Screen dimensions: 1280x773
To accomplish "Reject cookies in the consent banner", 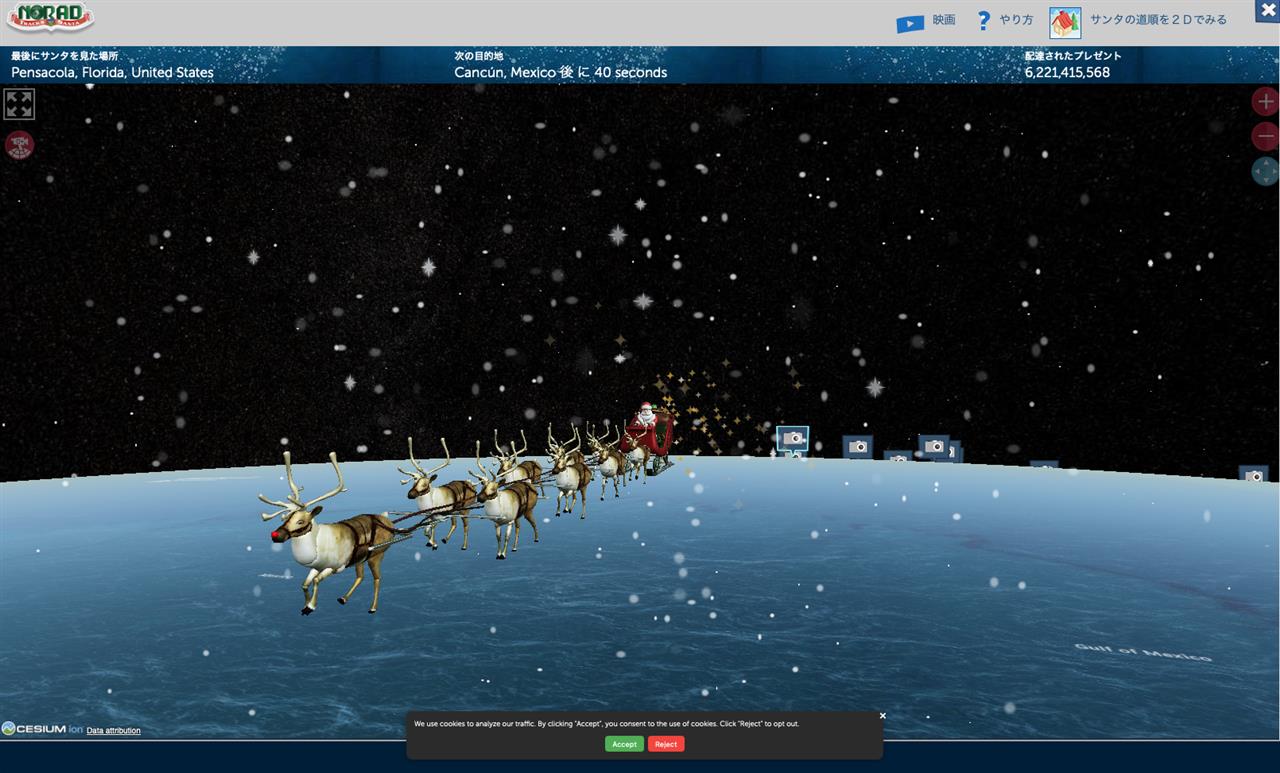I will [666, 744].
